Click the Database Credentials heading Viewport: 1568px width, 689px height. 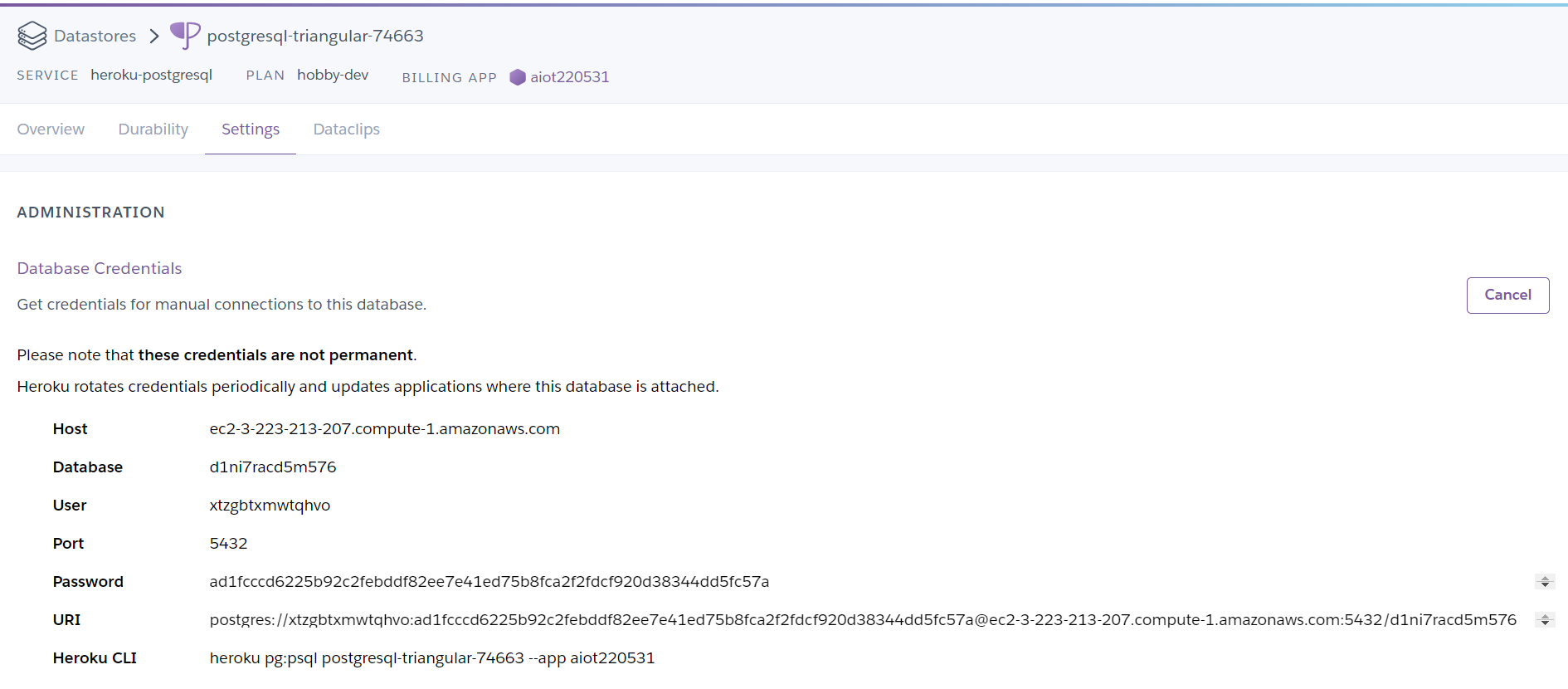tap(100, 268)
